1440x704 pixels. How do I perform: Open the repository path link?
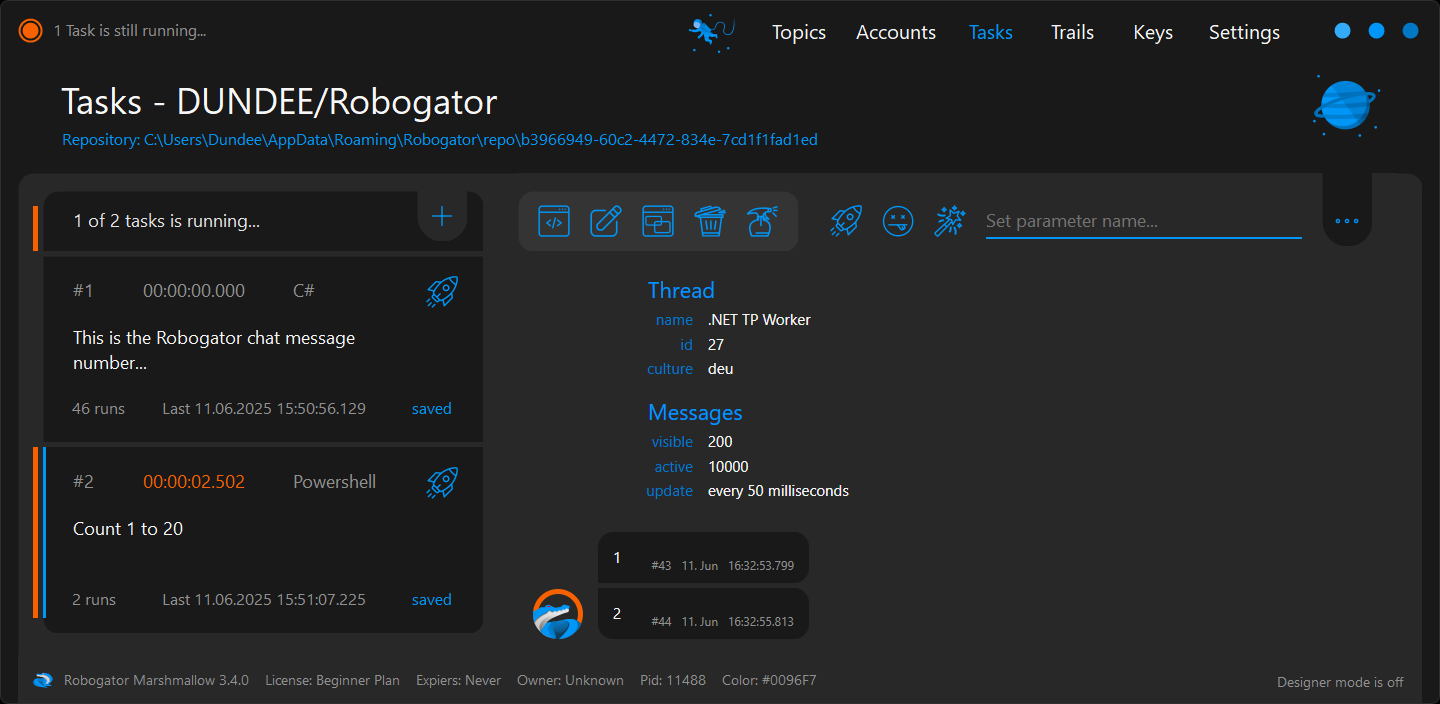(440, 140)
